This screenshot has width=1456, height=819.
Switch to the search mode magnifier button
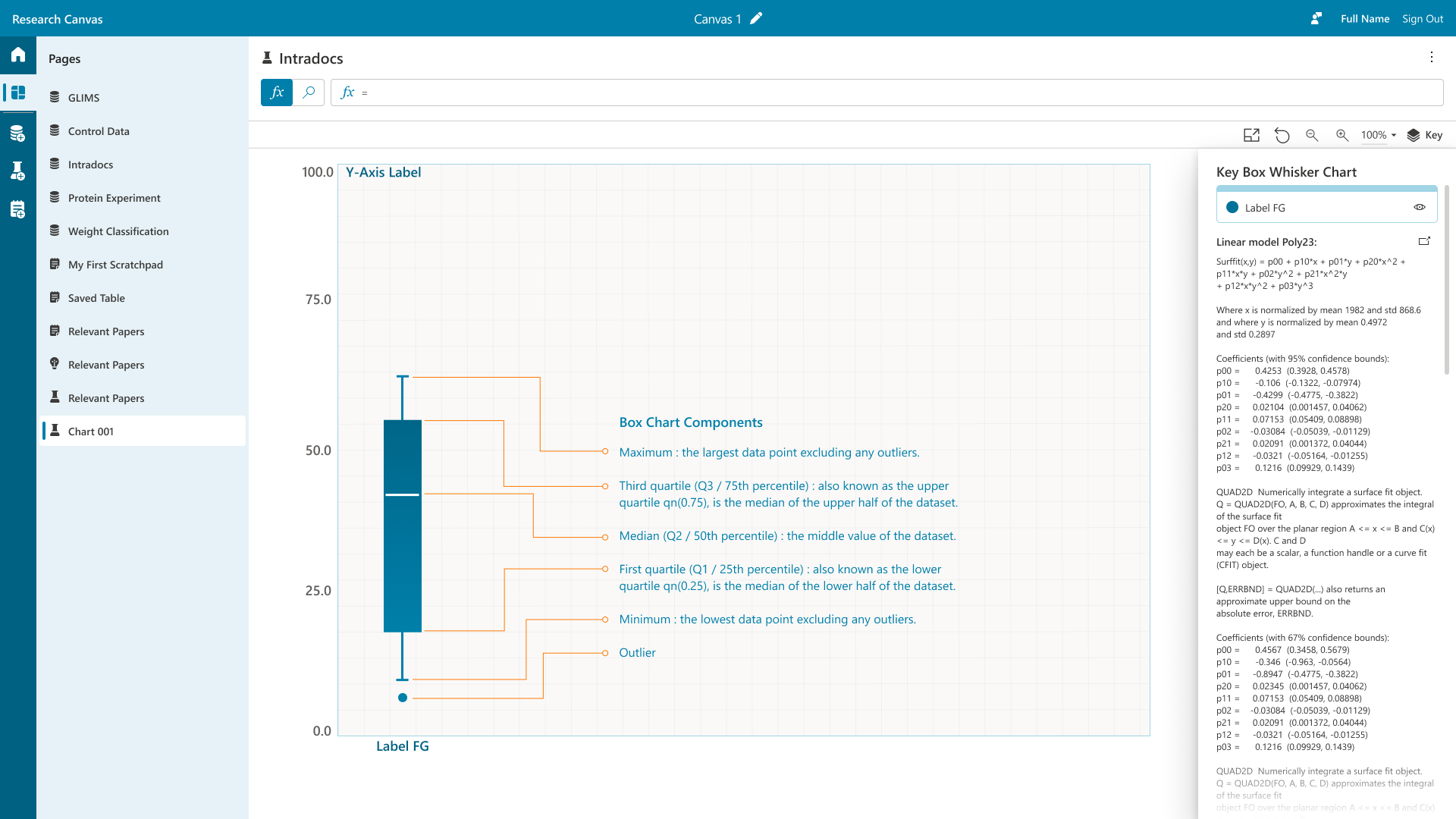pos(309,93)
